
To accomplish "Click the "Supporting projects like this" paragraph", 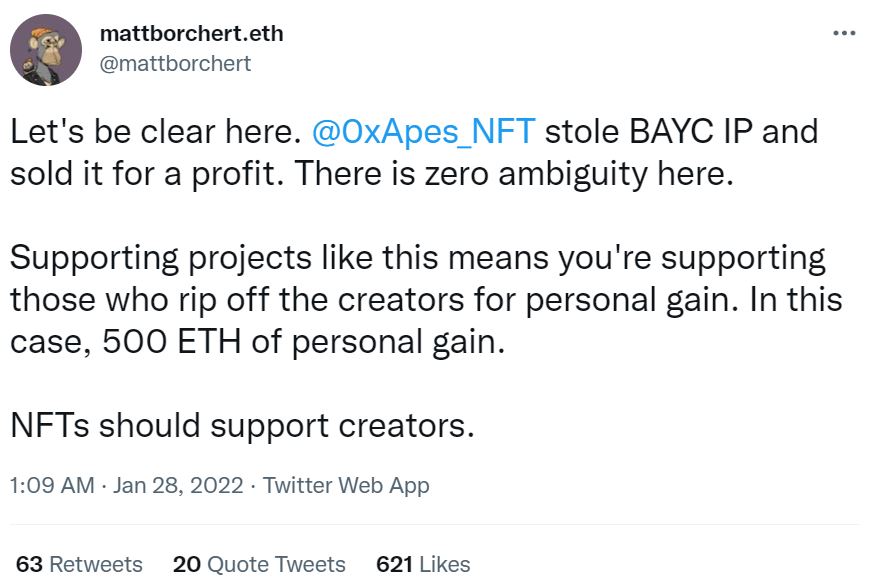I will (x=426, y=300).
